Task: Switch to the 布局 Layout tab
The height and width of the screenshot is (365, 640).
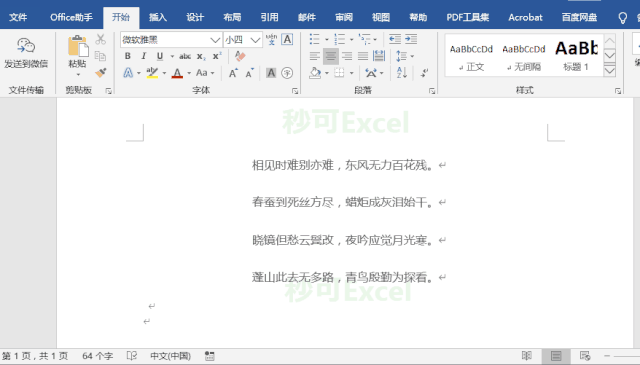Action: pos(232,18)
